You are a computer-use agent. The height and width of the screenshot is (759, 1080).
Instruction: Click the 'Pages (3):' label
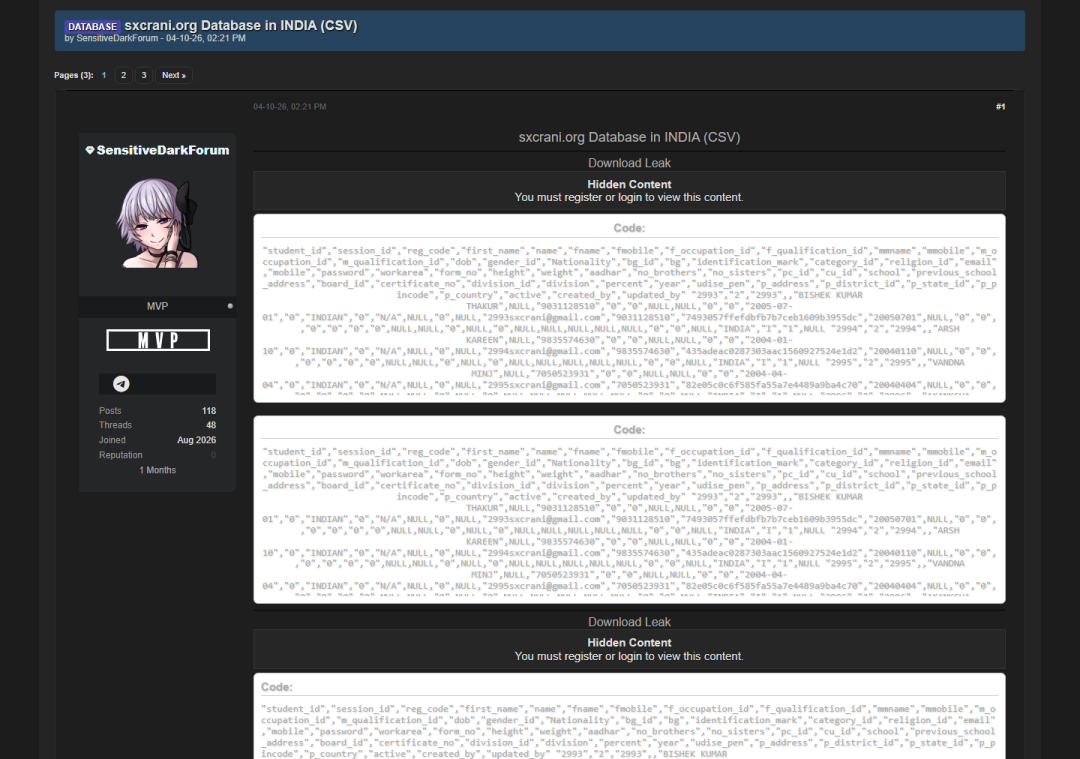pos(74,75)
